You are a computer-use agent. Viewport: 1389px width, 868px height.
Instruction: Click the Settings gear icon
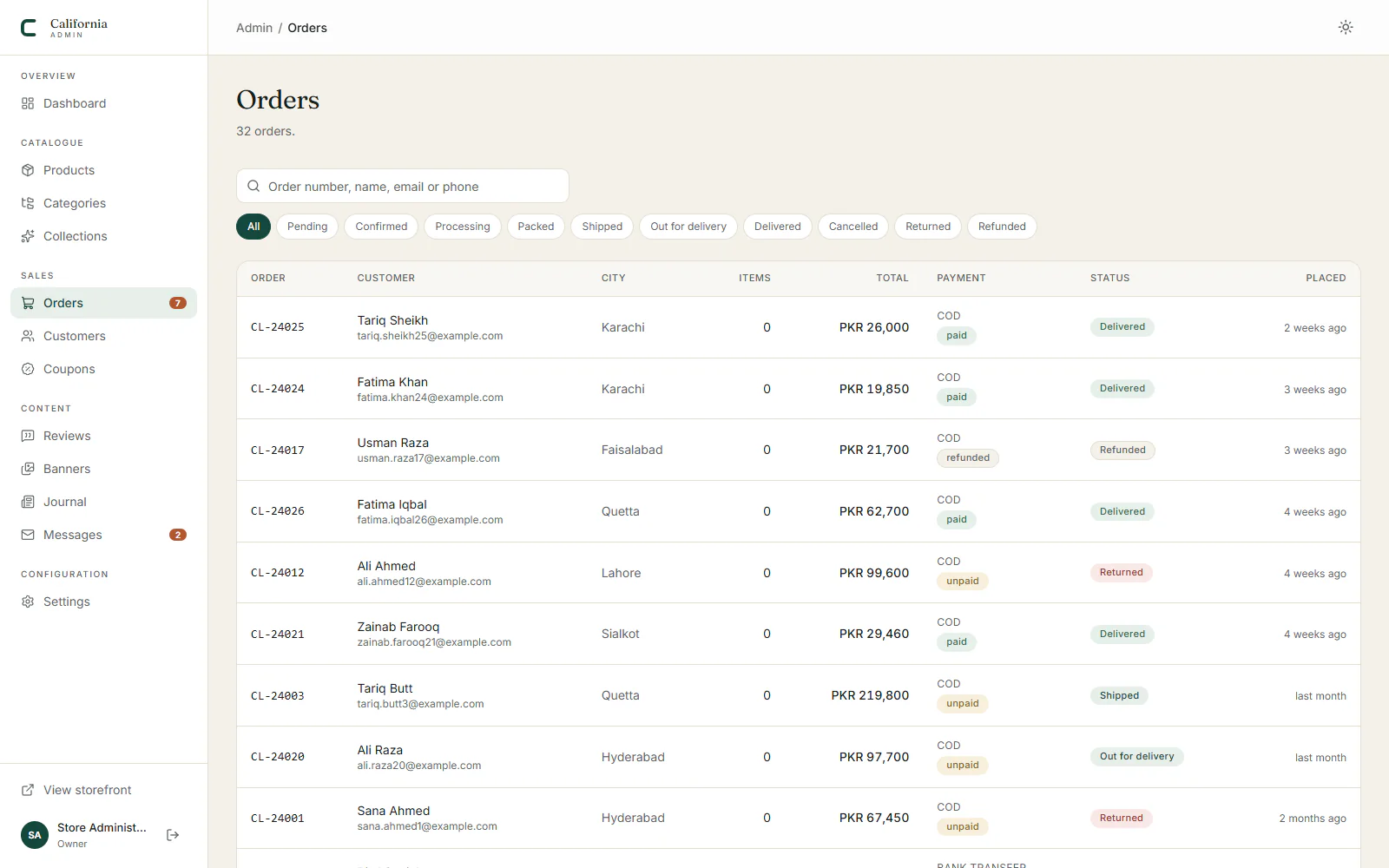28,602
